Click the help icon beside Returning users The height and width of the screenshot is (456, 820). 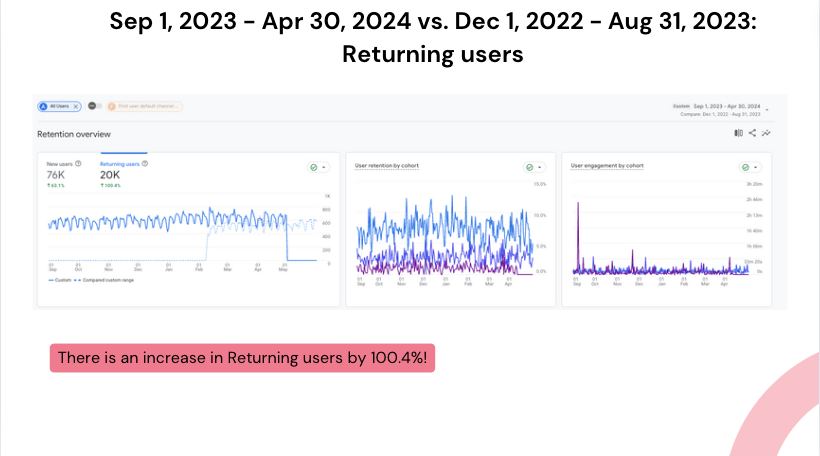pyautogui.click(x=145, y=164)
